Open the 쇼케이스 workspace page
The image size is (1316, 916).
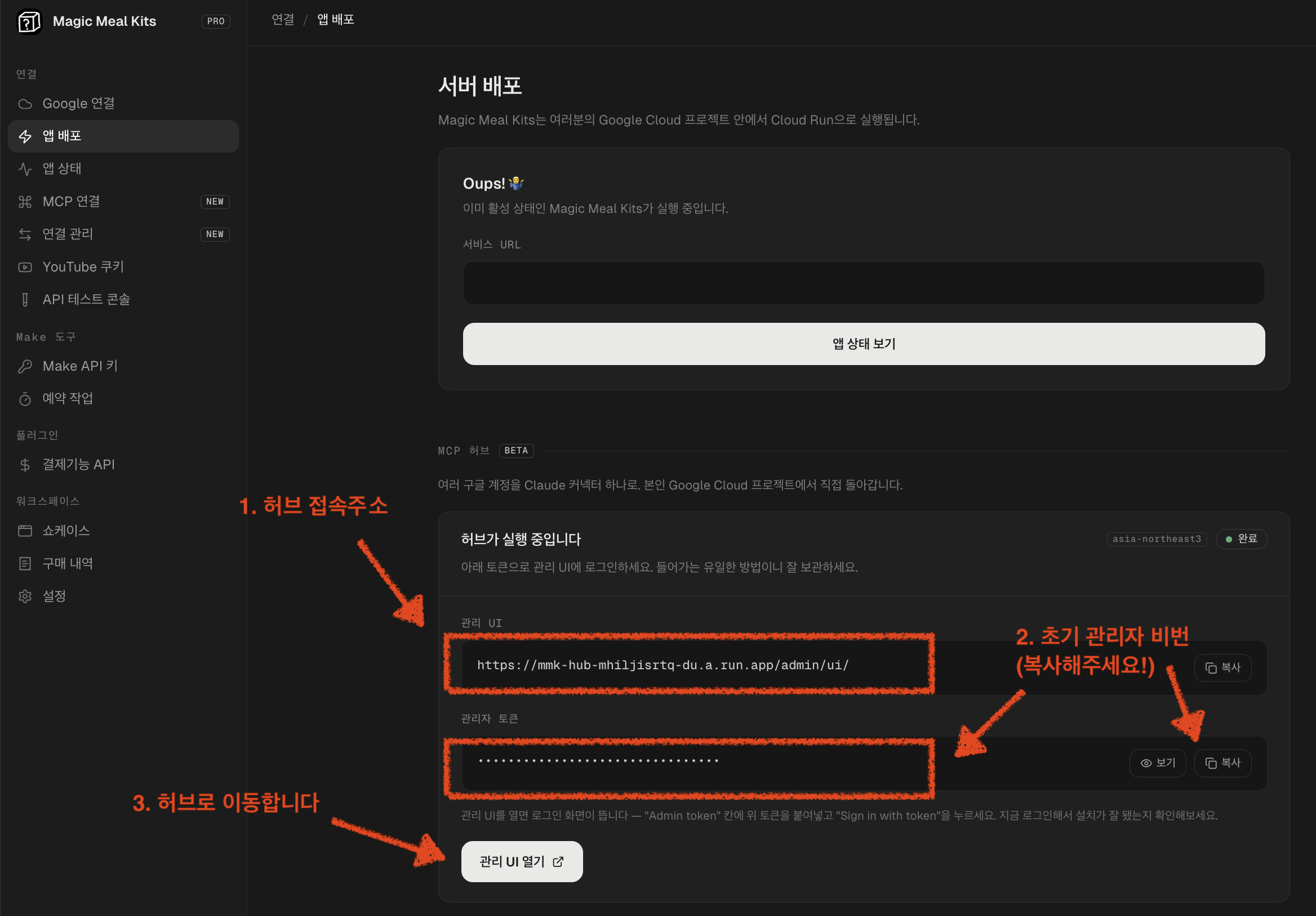tap(123, 531)
